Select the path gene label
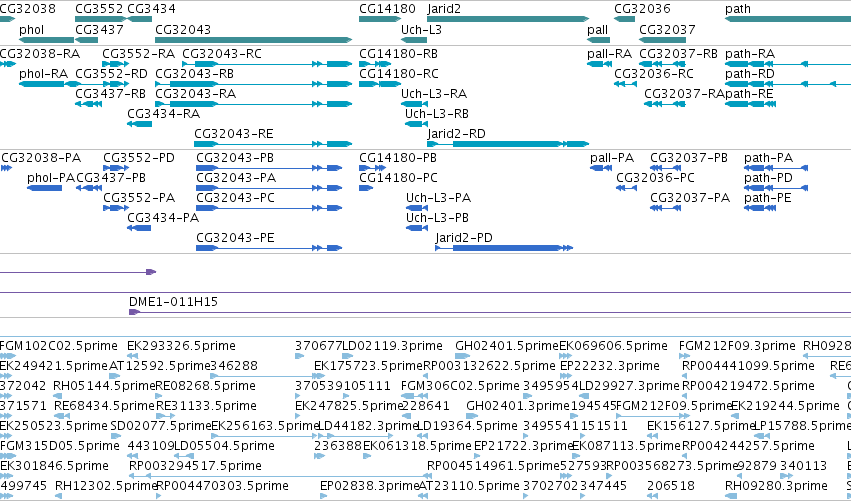This screenshot has width=851, height=501. [x=738, y=9]
